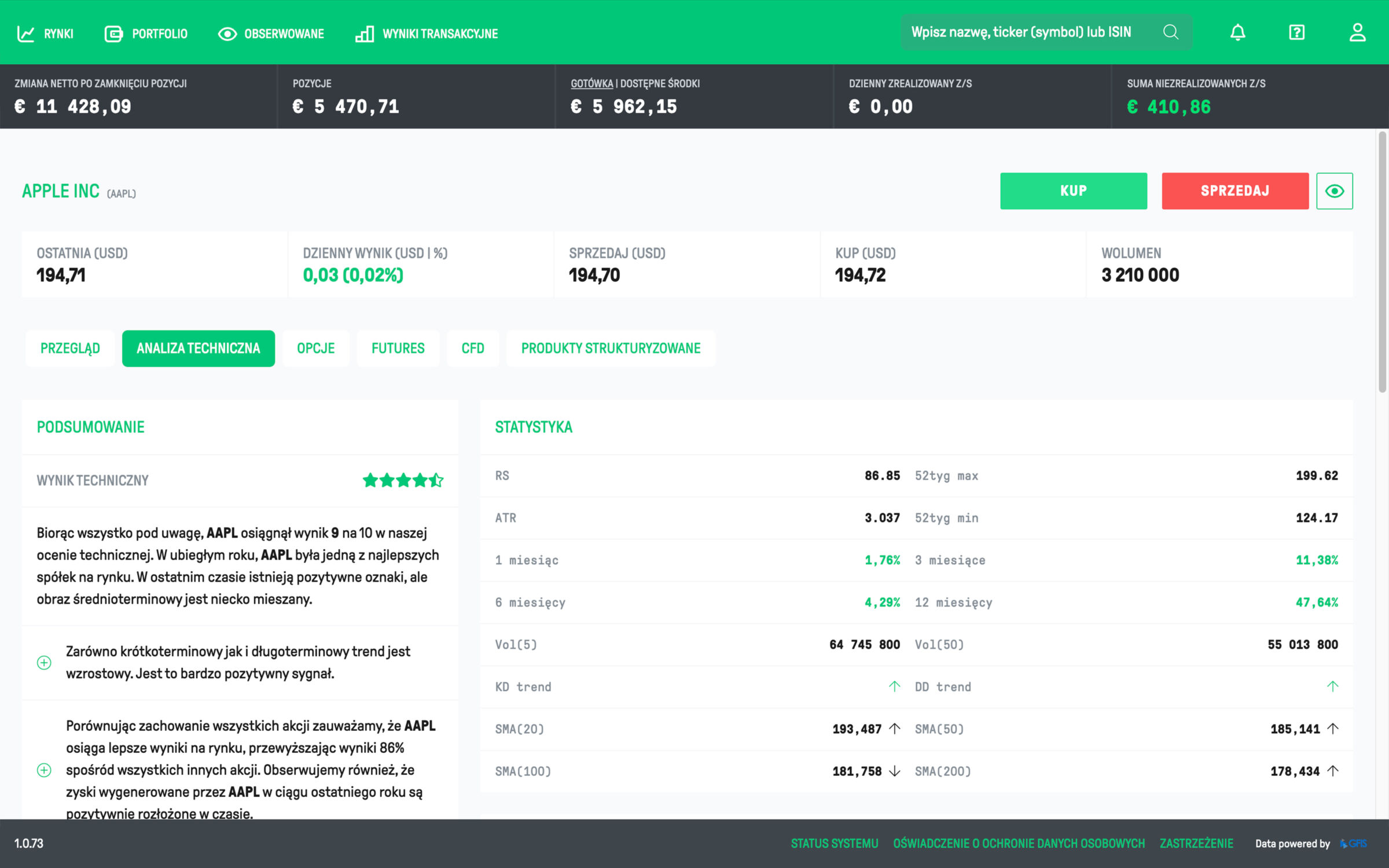Focus the ticker or ISIN search field
The image size is (1389, 868).
point(1046,32)
